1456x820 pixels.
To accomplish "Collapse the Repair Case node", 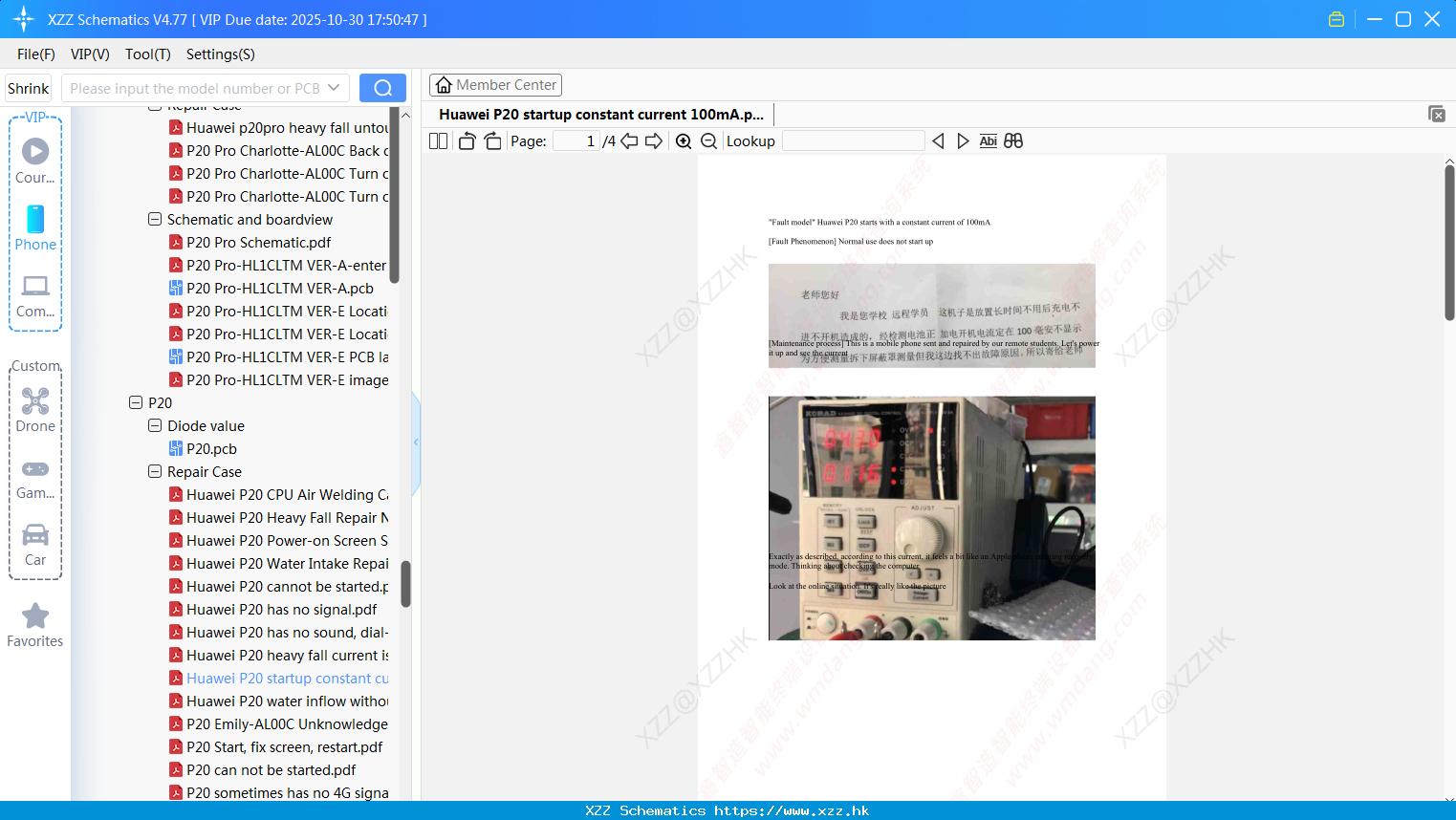I will point(155,471).
